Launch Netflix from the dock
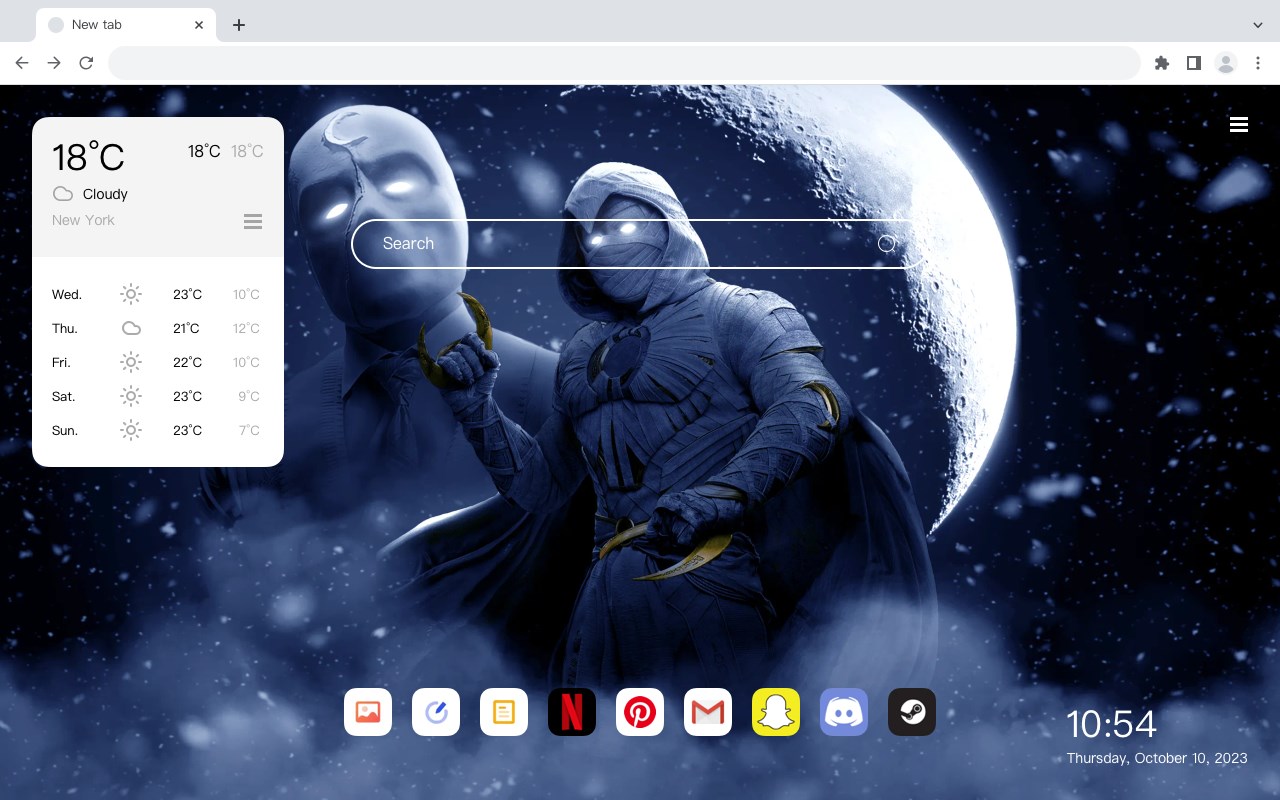The width and height of the screenshot is (1280, 800). 572,712
